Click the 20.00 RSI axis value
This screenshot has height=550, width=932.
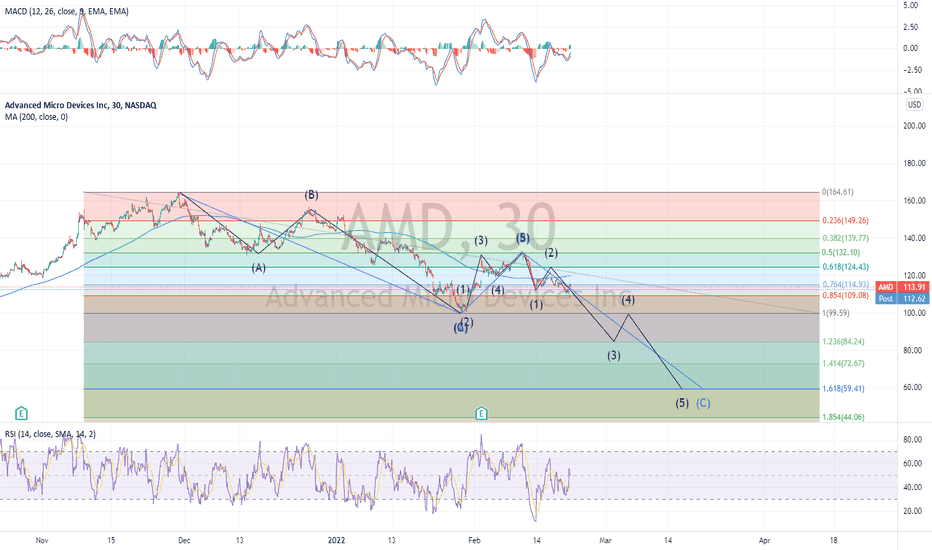point(912,511)
